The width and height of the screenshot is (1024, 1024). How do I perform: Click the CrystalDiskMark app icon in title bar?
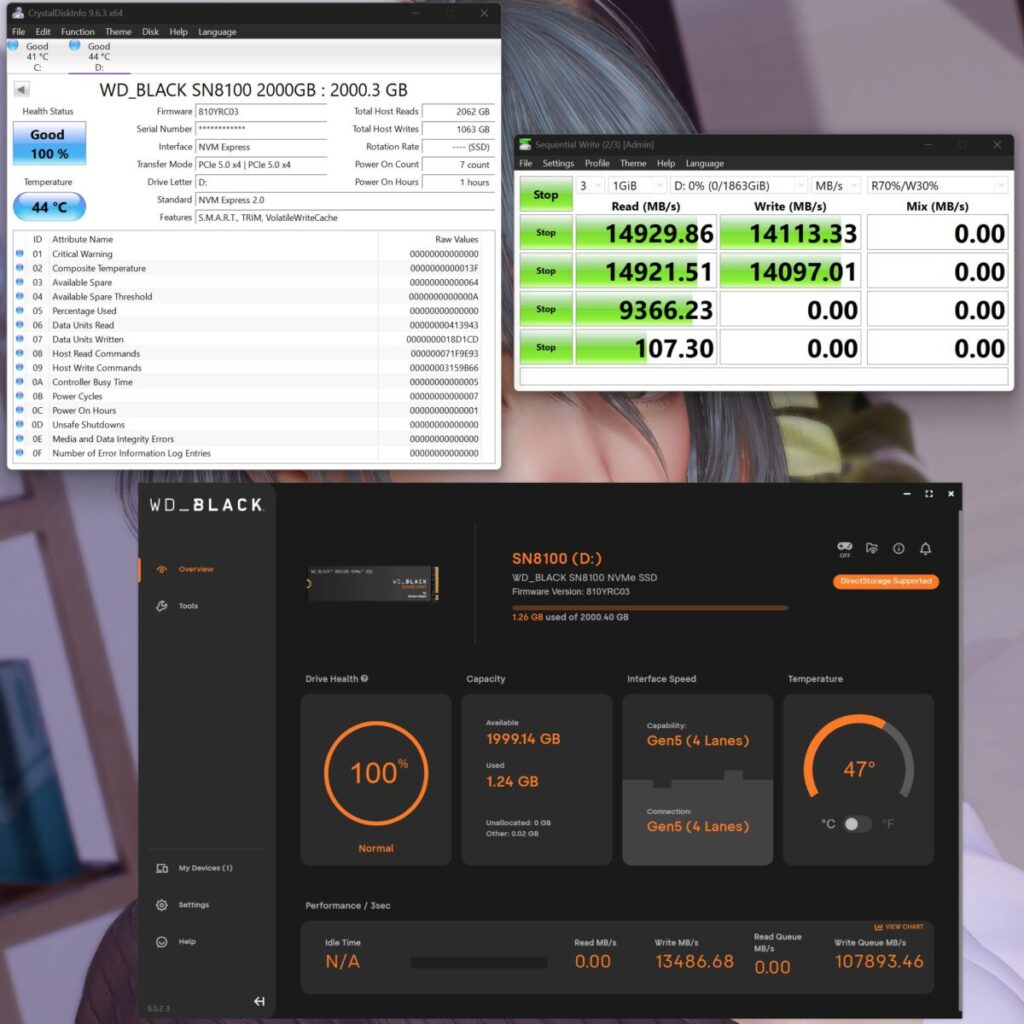point(525,144)
